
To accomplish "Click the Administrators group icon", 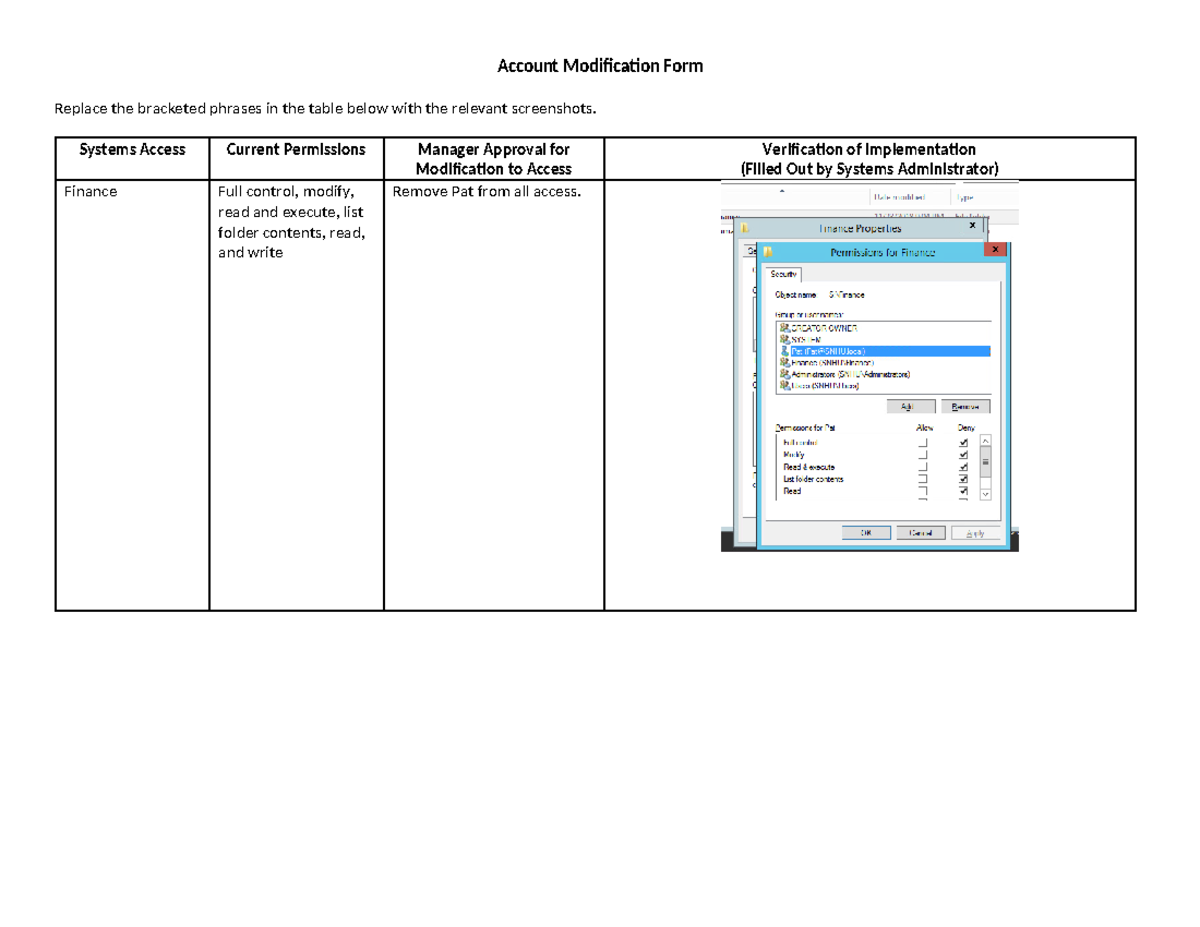I will click(784, 375).
